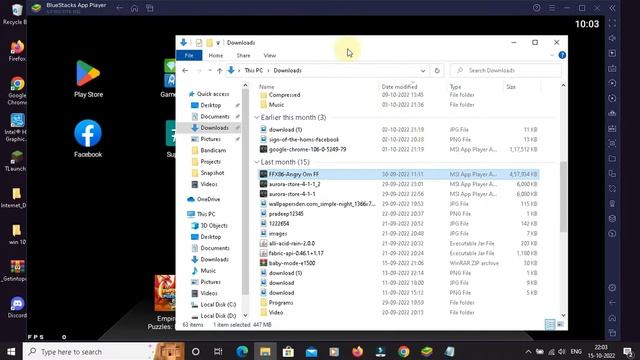Open Mail app from taskbar
The width and height of the screenshot is (640, 360).
tap(311, 351)
